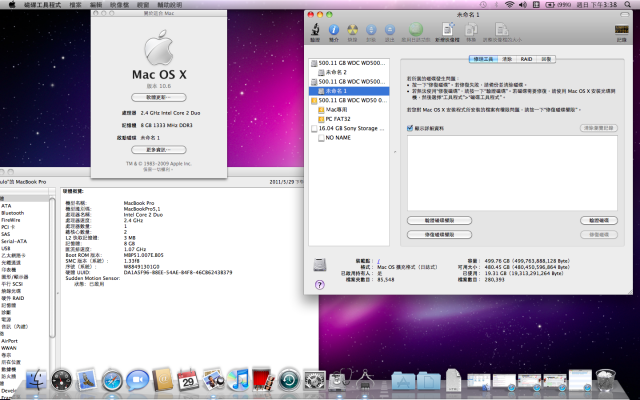
Task: Open the Help menu (輔助說明)
Action: pos(169,5)
